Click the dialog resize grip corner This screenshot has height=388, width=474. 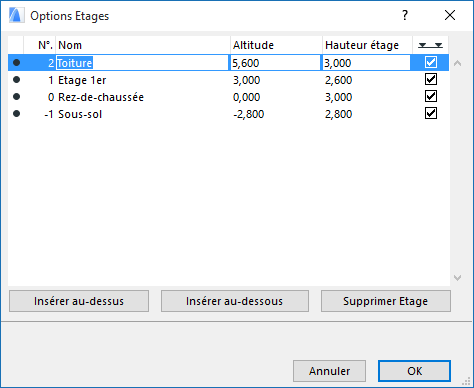coord(466,381)
